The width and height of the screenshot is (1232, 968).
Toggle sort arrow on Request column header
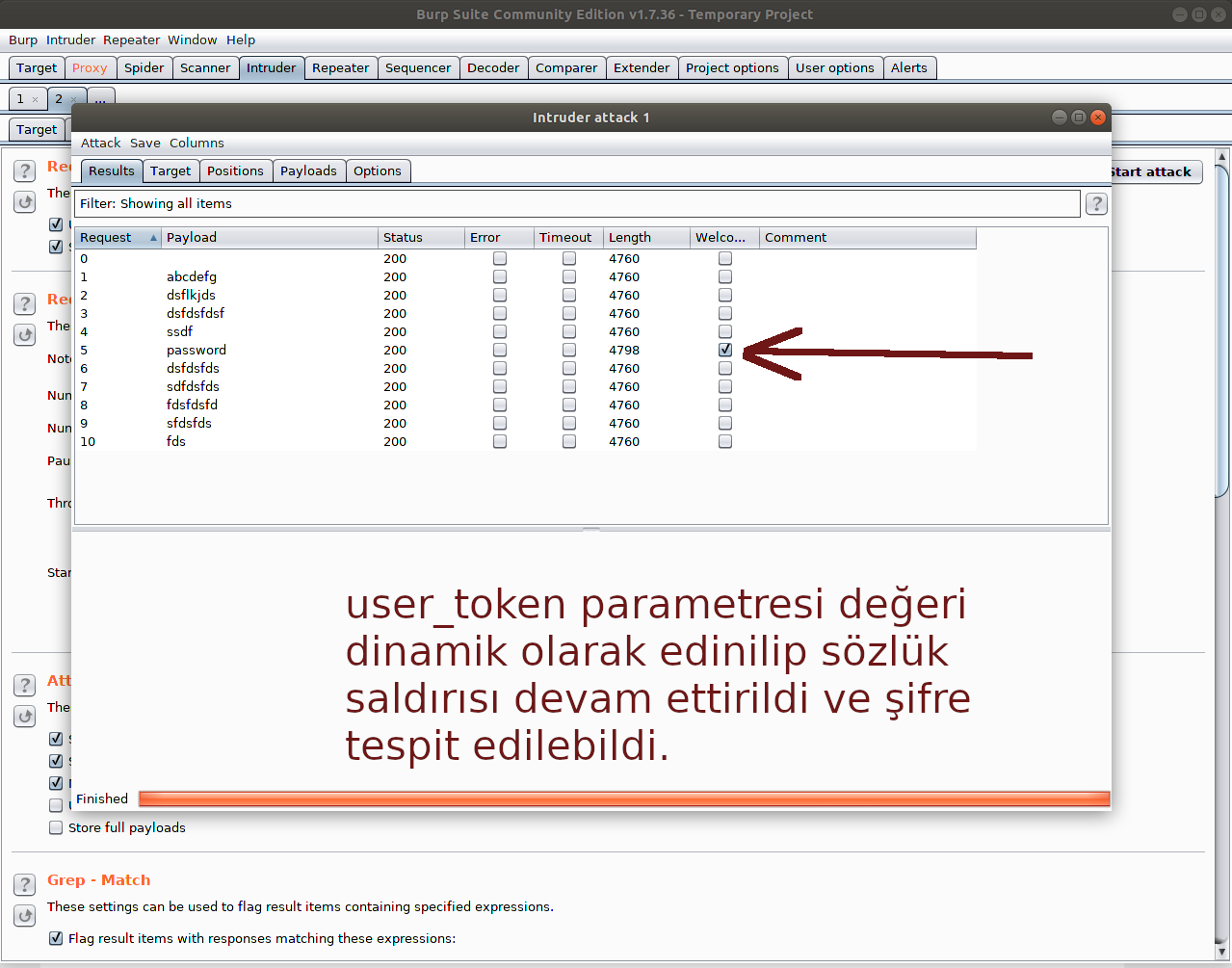click(153, 238)
